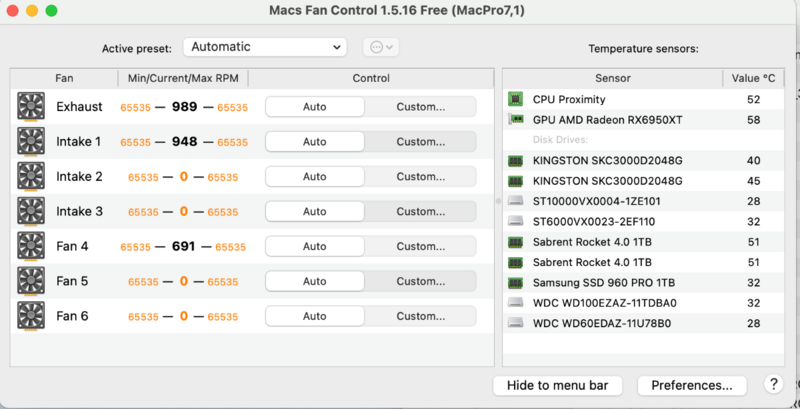This screenshot has width=800, height=409.
Task: Select the ST10000VX0004-1ZE101 sensor row
Action: pos(643,201)
